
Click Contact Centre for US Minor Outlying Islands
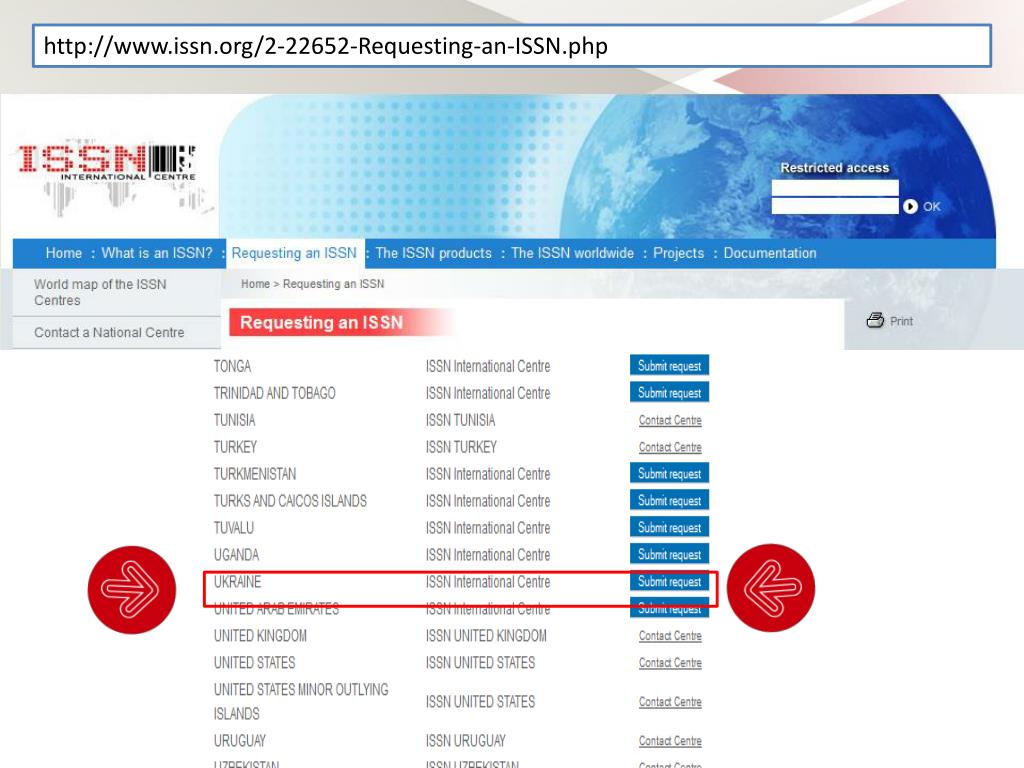coord(670,702)
